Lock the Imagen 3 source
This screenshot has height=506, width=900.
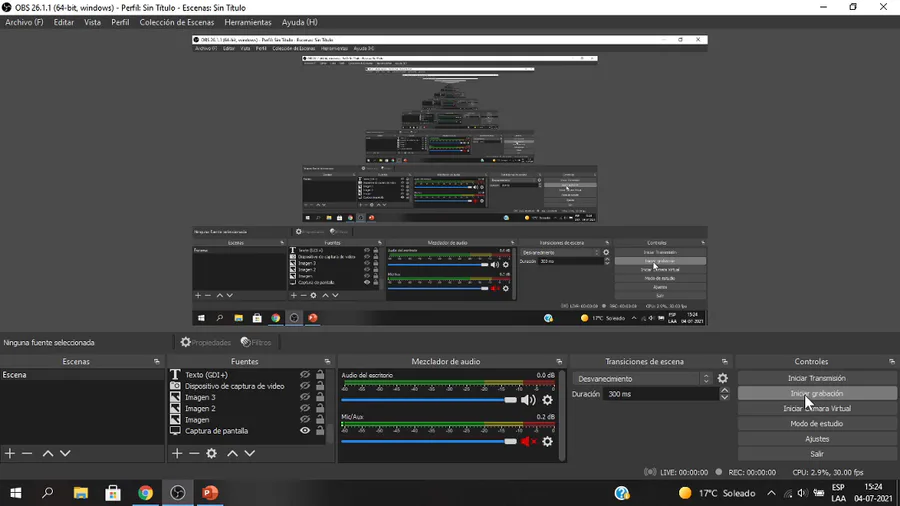(x=320, y=397)
